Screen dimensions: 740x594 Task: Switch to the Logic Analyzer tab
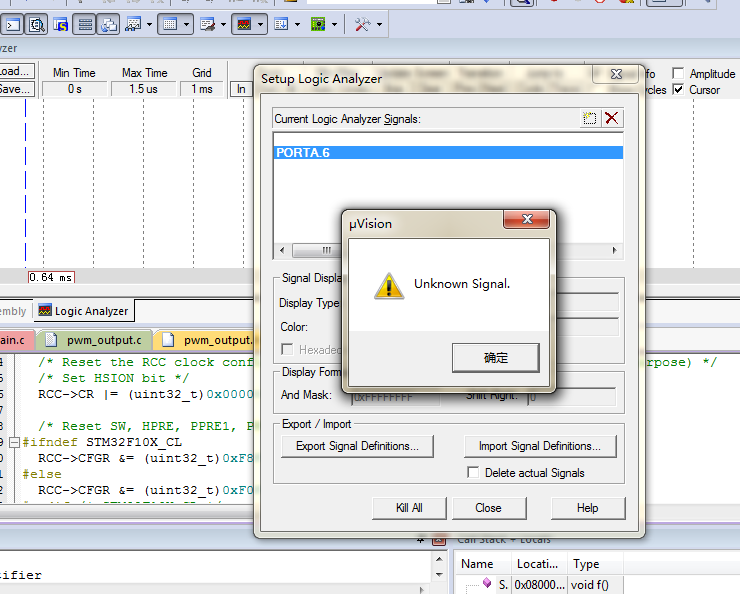(x=84, y=311)
